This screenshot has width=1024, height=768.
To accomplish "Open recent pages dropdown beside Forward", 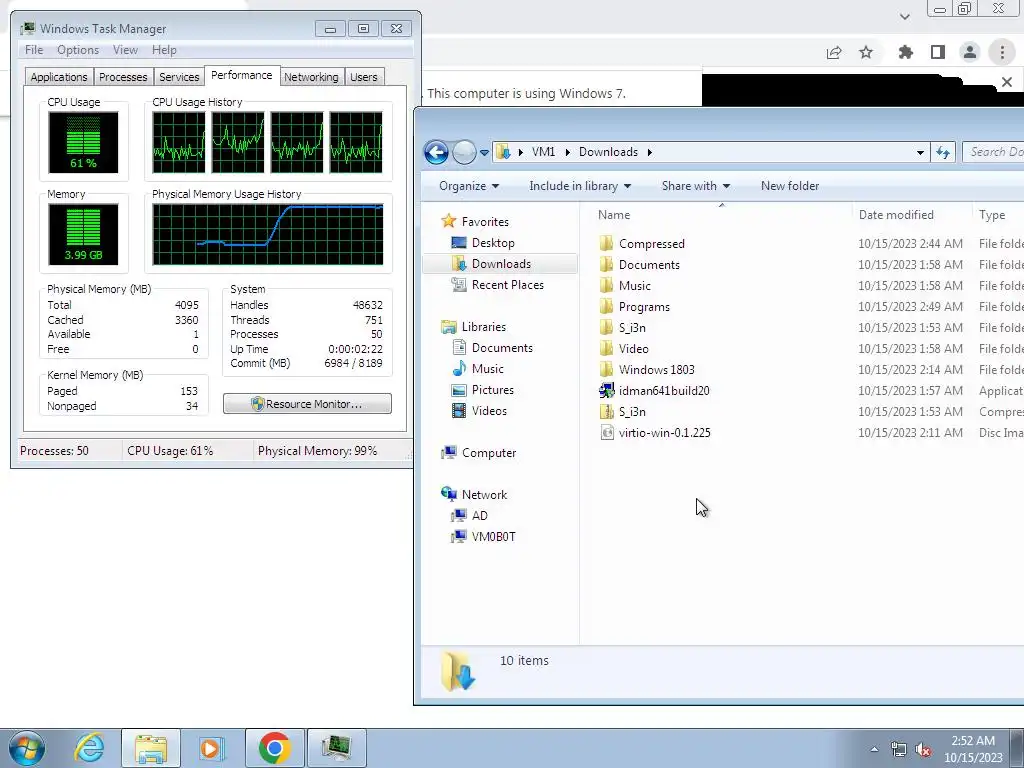I will tap(484, 153).
